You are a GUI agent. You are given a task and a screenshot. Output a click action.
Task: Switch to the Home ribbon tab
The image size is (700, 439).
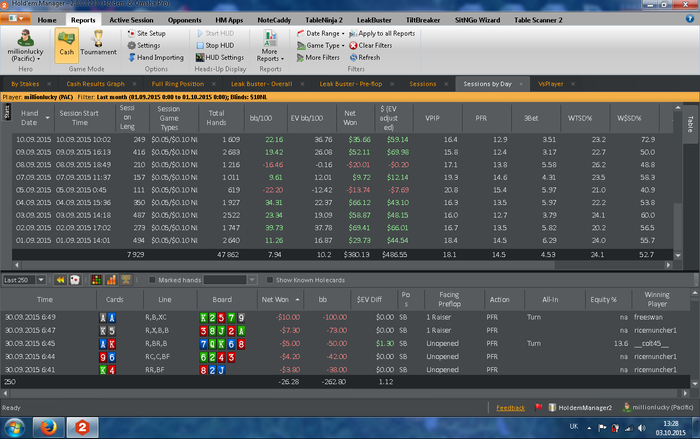pyautogui.click(x=47, y=20)
